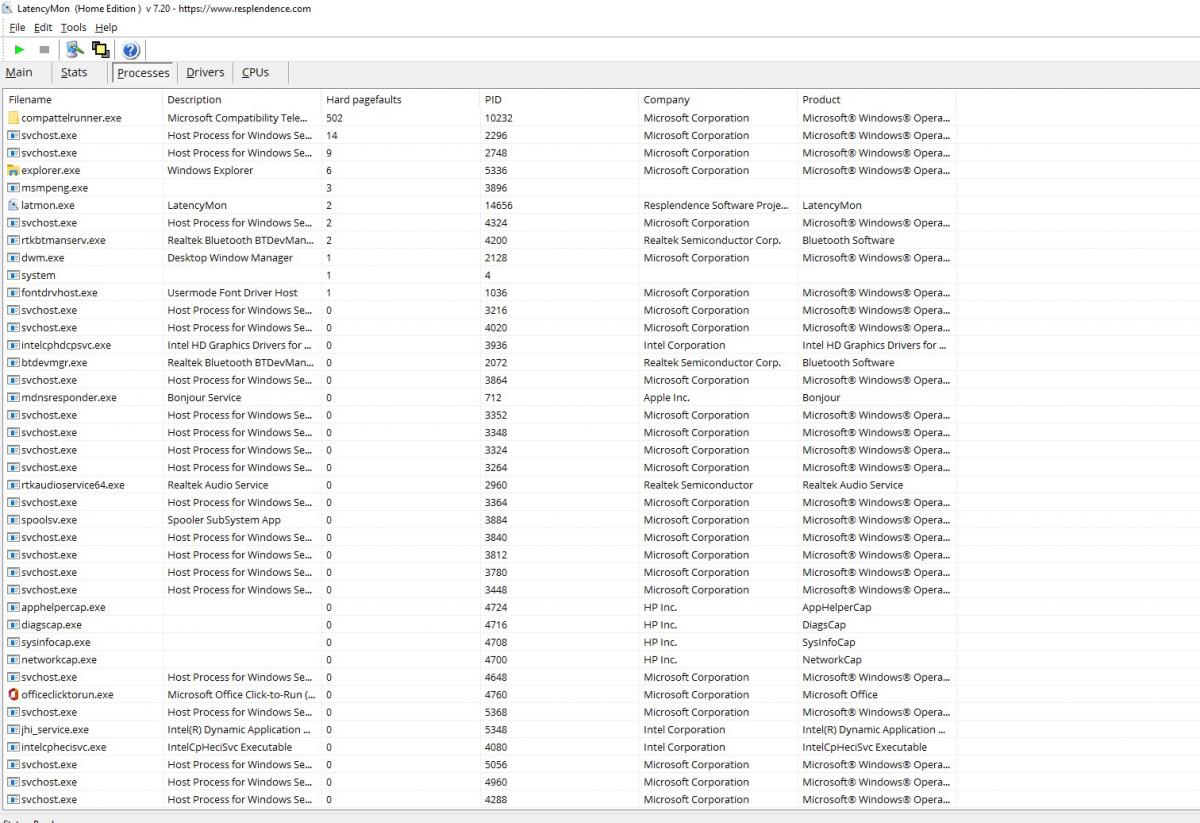Select the compattelrunner.exe filename
The width and height of the screenshot is (1200, 823).
tap(71, 118)
